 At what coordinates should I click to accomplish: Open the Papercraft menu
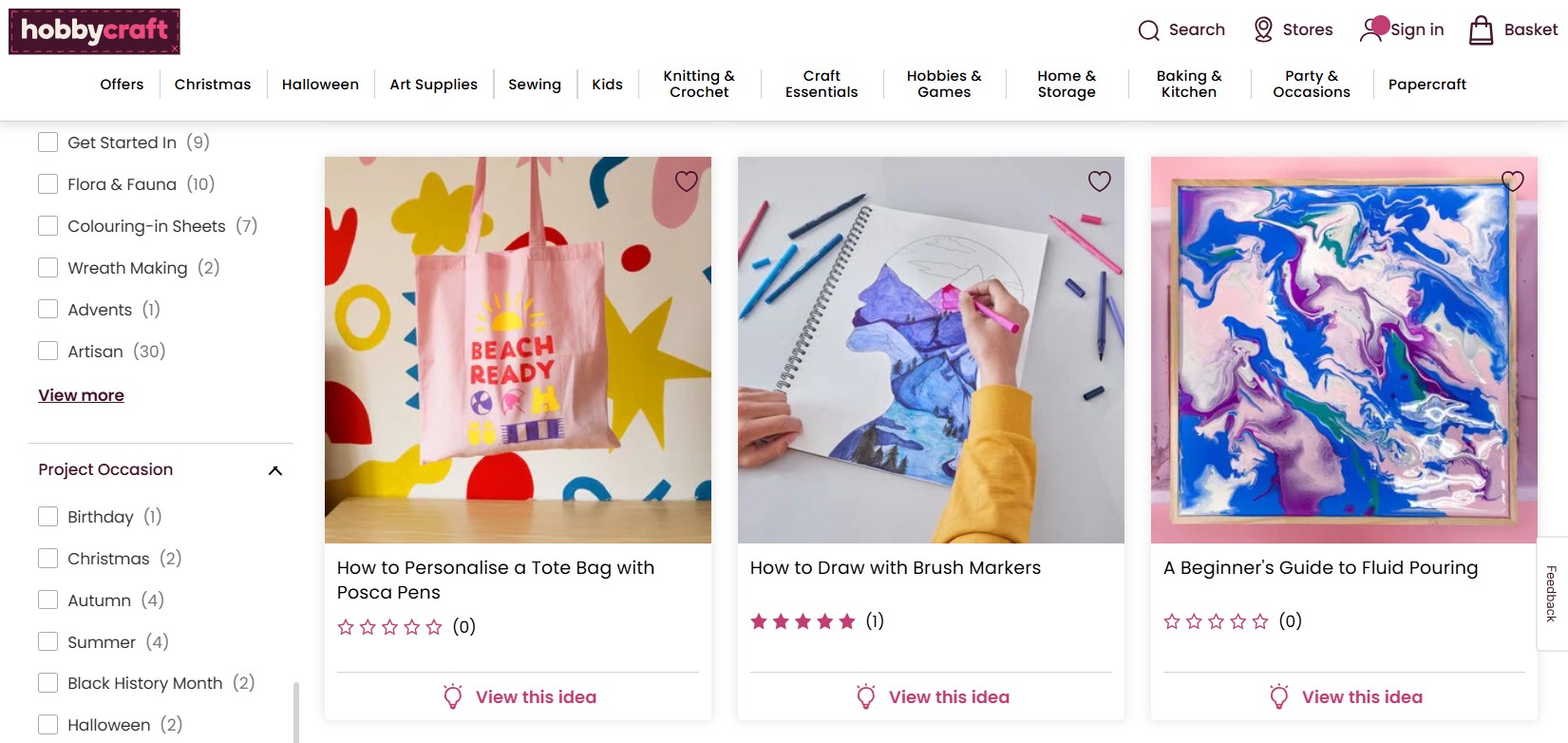tap(1426, 85)
